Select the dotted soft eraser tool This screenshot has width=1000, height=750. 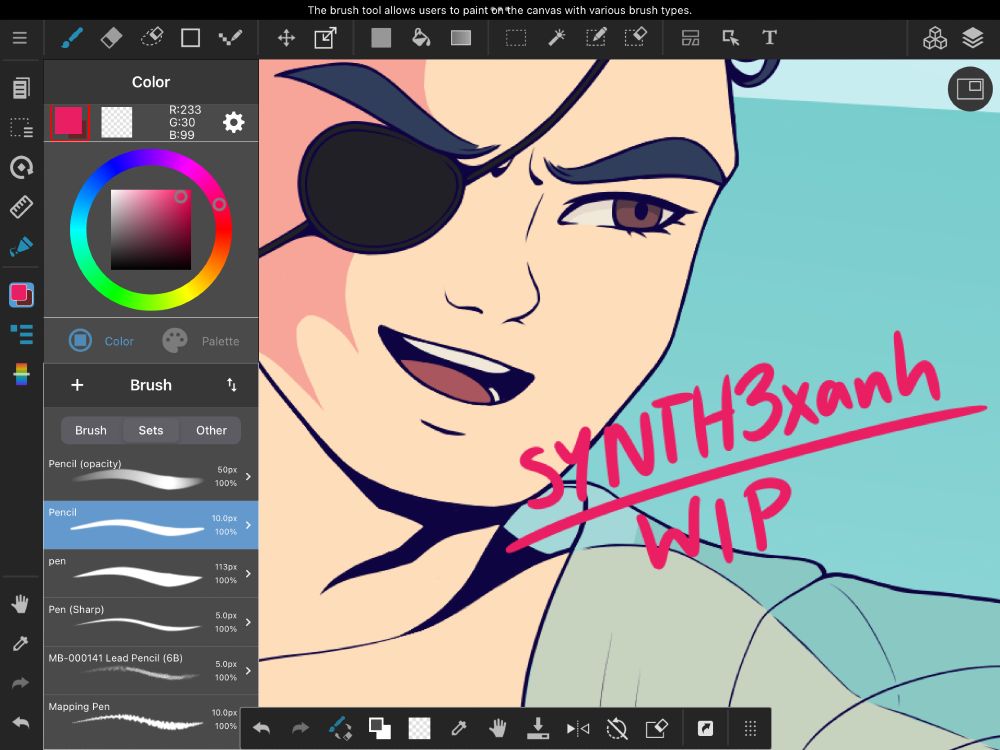152,38
